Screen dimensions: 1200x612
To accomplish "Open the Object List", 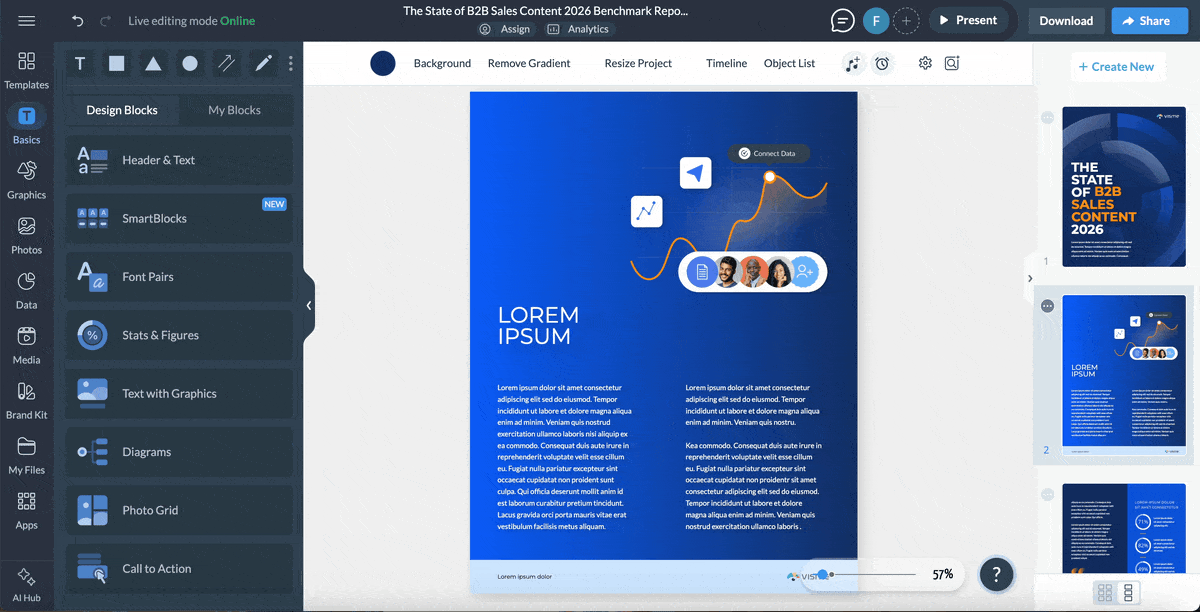I will click(789, 63).
